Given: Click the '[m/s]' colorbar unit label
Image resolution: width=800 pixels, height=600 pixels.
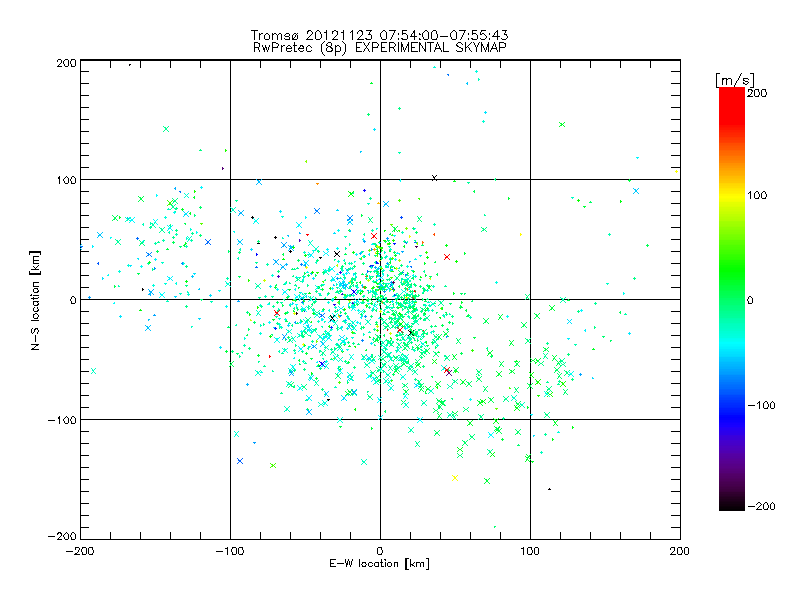Looking at the screenshot, I should coord(734,80).
